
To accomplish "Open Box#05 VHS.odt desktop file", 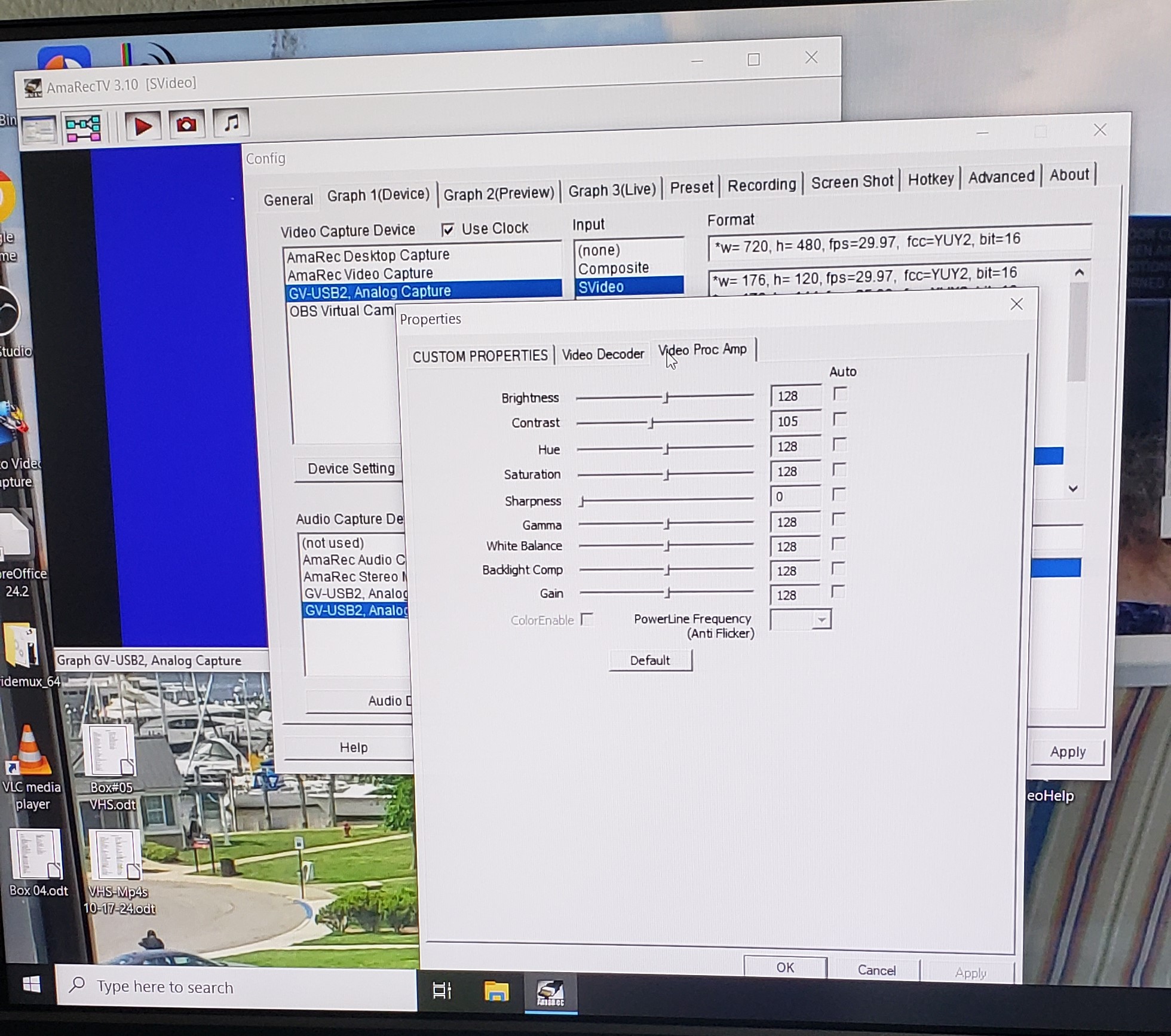I will point(112,767).
